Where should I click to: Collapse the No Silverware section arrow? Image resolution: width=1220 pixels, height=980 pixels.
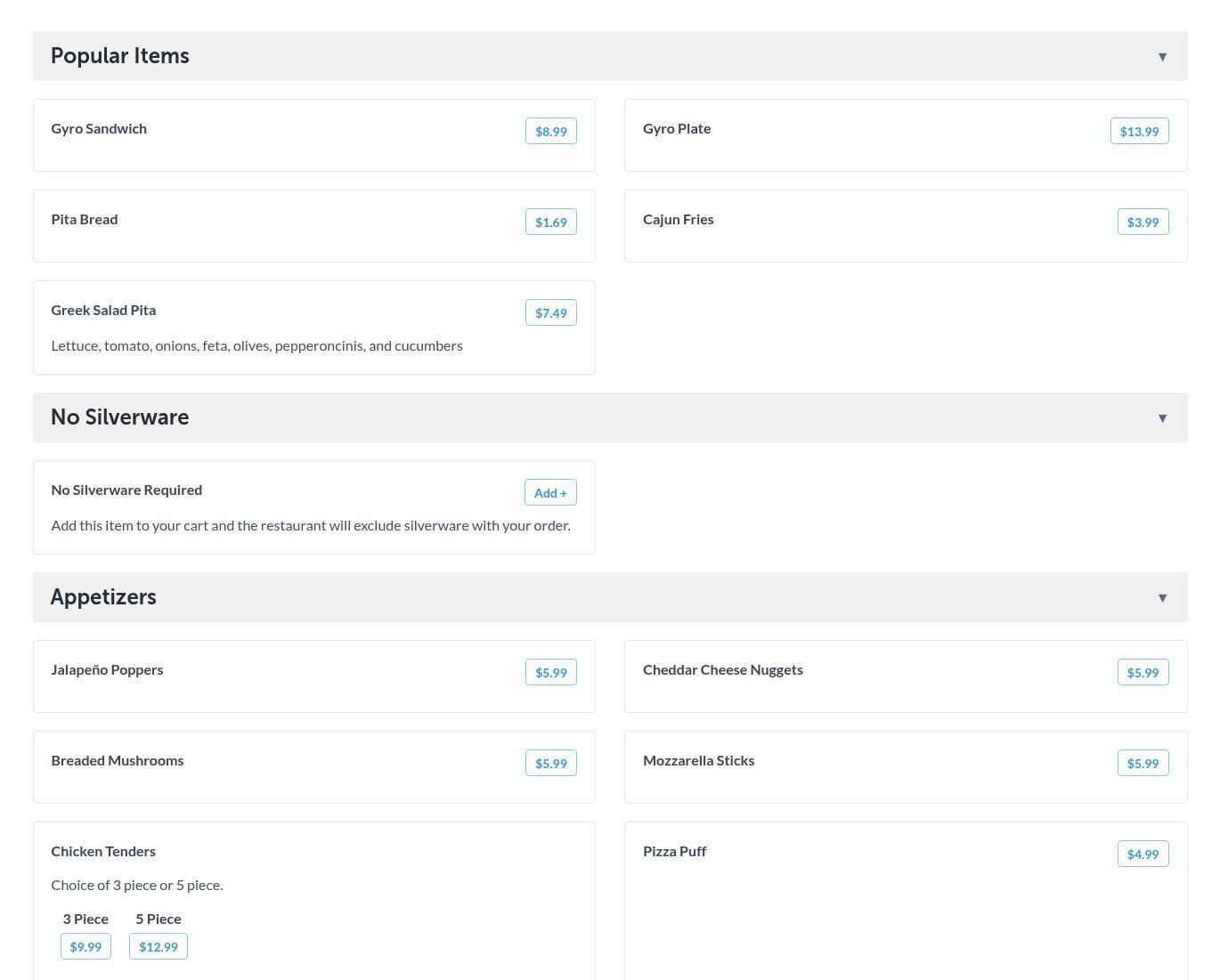[1162, 418]
